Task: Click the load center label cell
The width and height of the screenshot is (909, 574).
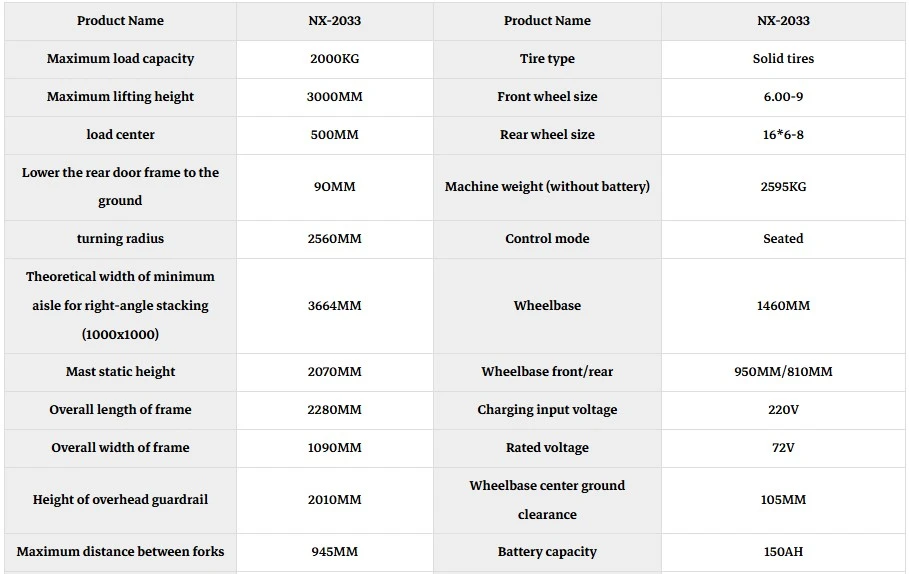Action: 120,135
